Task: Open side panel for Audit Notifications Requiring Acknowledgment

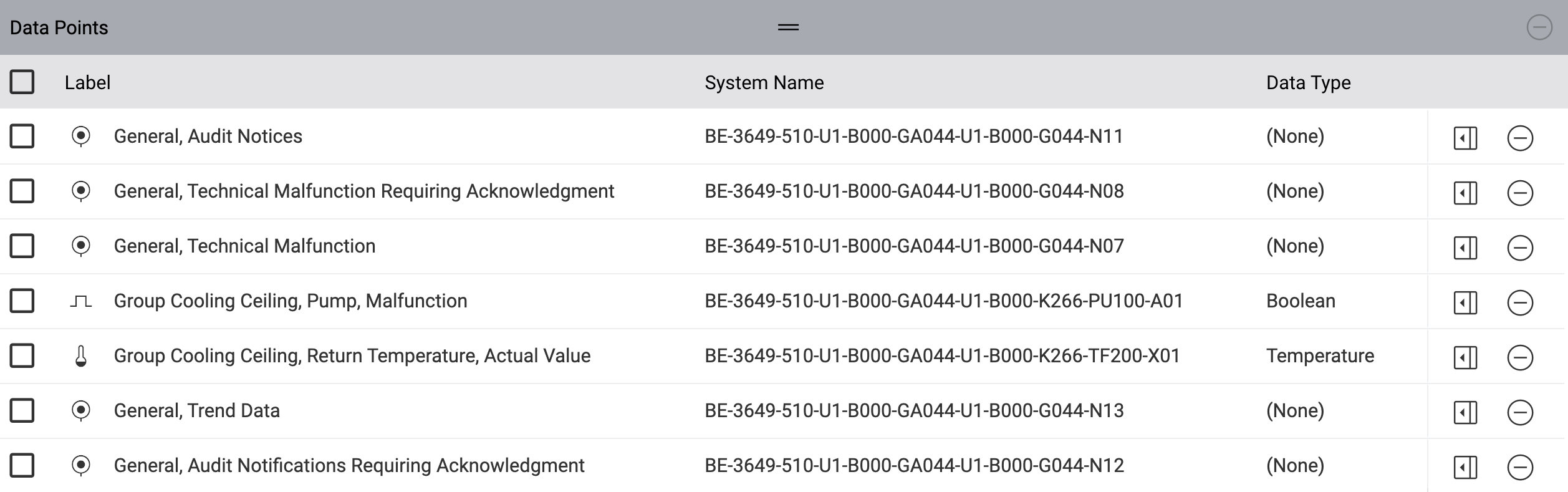Action: (1465, 467)
